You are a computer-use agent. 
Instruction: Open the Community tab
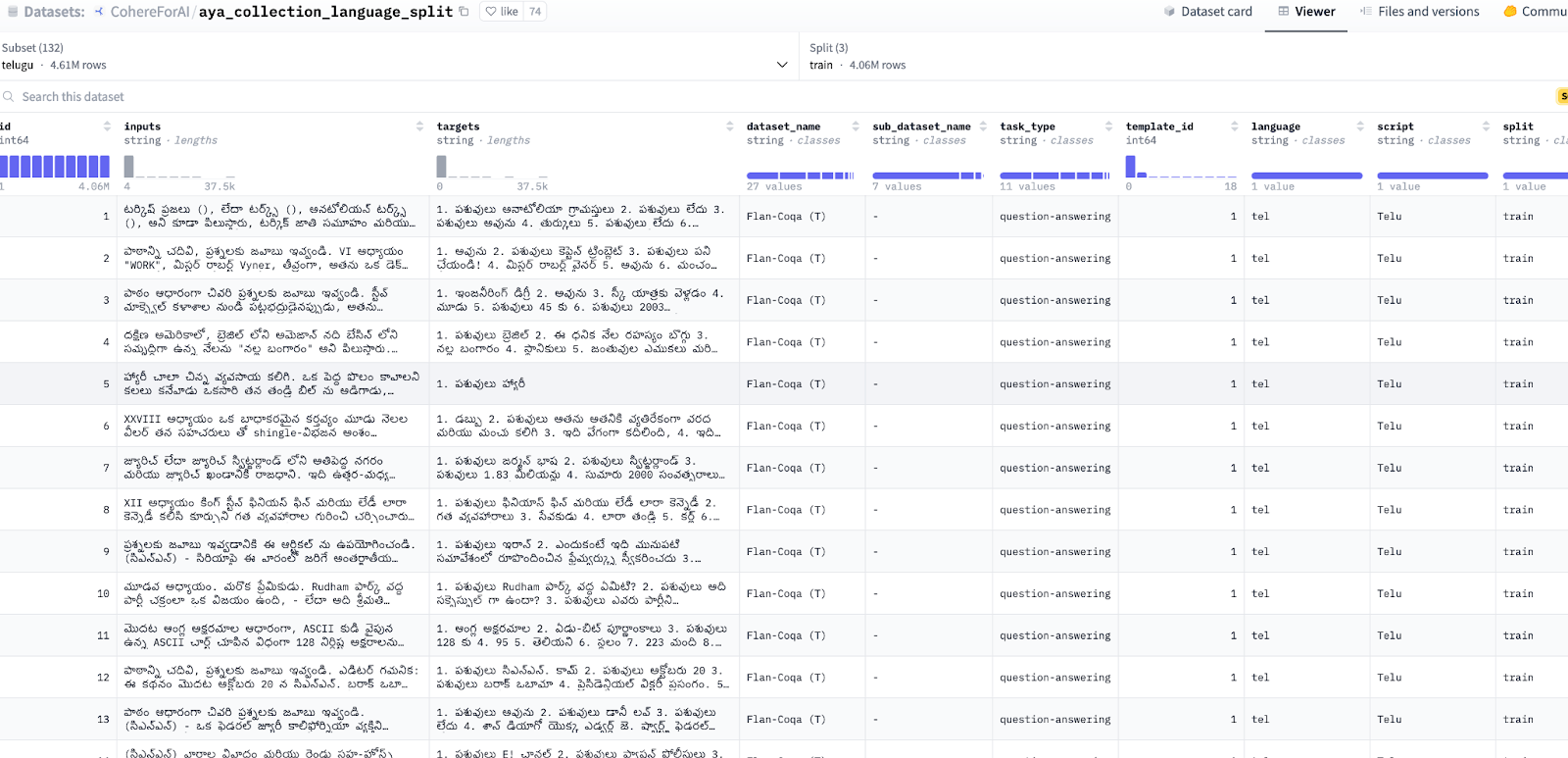click(1536, 12)
